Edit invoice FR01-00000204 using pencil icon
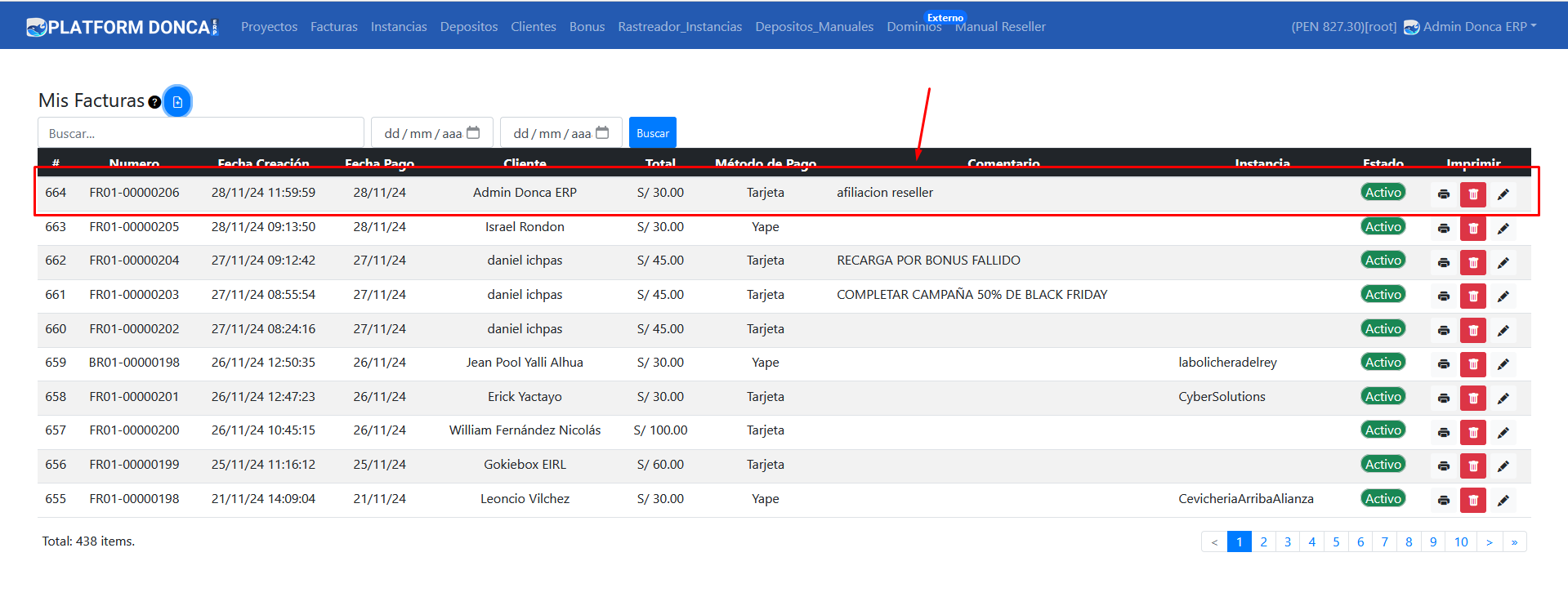This screenshot has width=1568, height=606. [x=1503, y=262]
